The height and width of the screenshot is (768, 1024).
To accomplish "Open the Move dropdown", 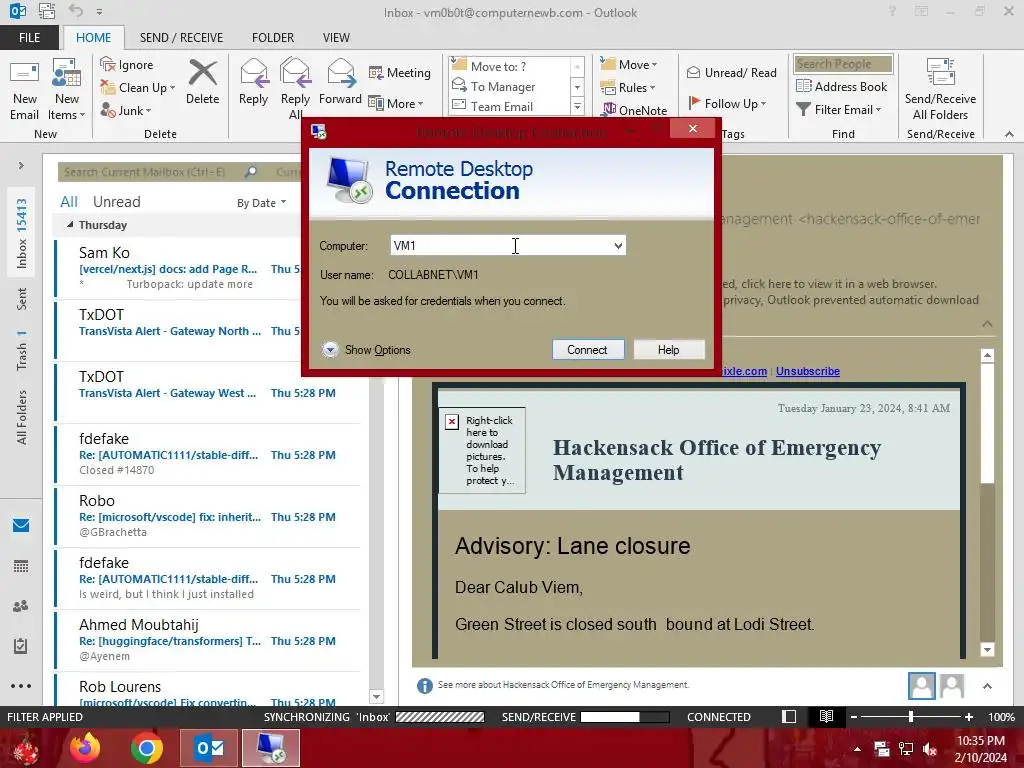I will (x=629, y=64).
